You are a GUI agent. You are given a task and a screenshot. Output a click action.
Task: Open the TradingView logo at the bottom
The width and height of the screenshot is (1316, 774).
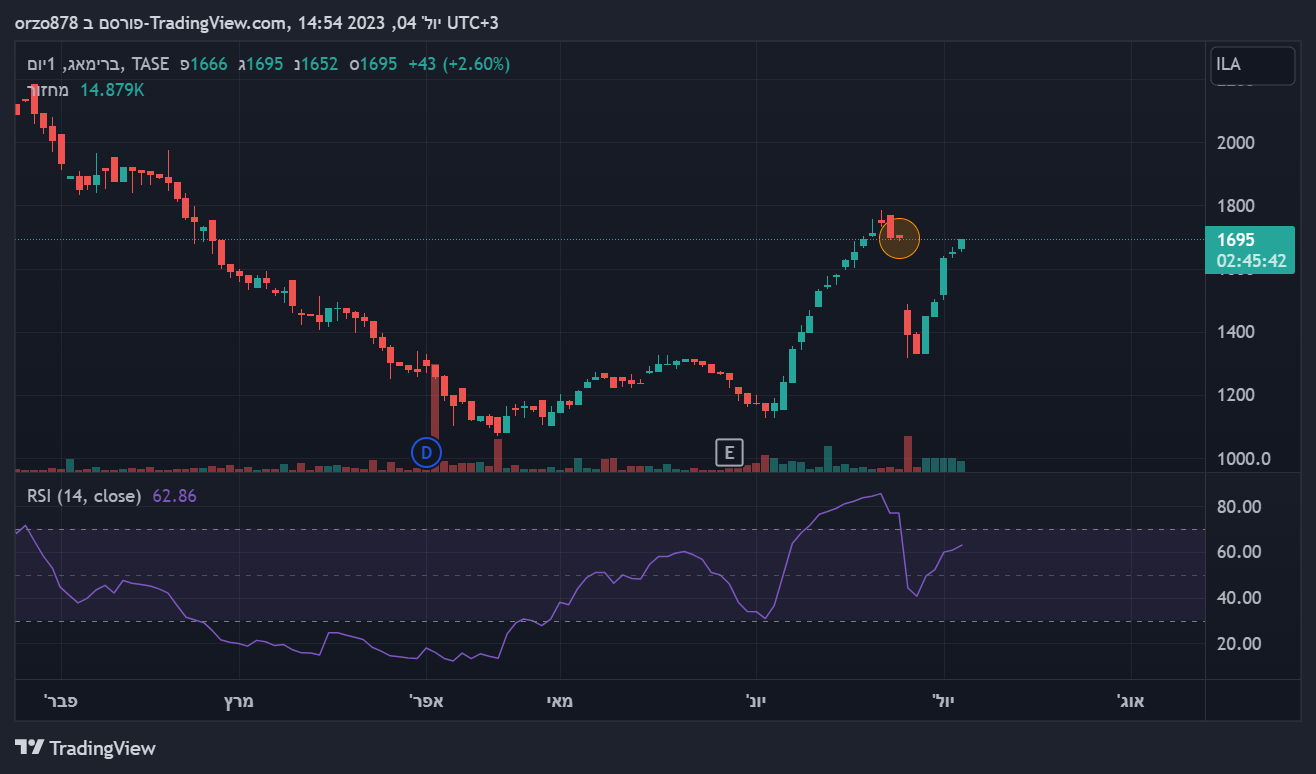[86, 747]
